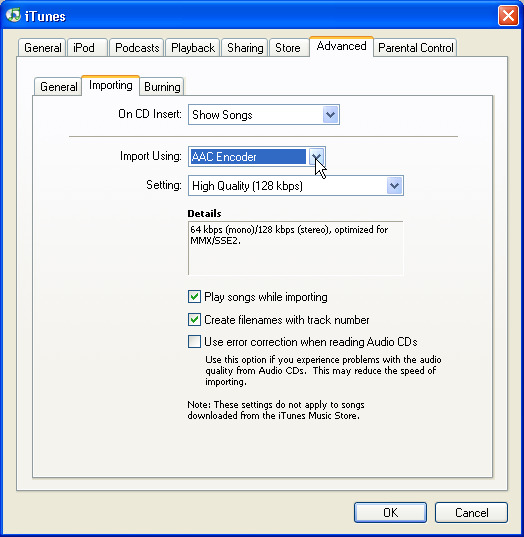Switch to the Burning sub-tab
524x537 pixels.
tap(162, 87)
